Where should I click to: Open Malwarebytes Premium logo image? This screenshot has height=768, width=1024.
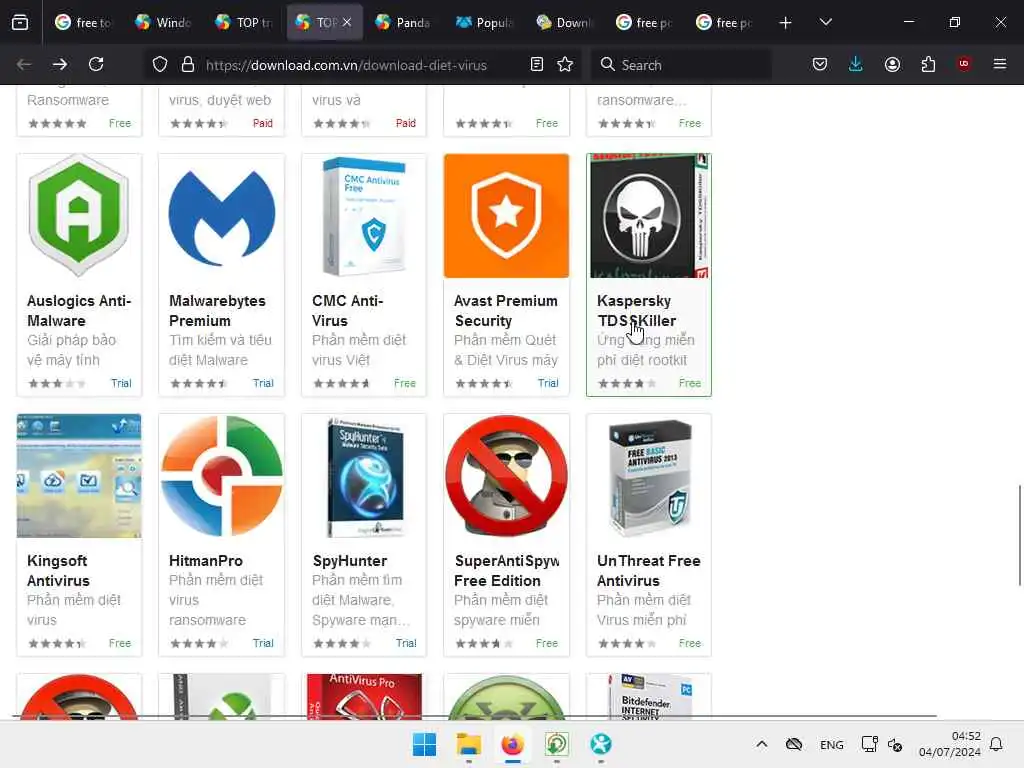pyautogui.click(x=221, y=216)
